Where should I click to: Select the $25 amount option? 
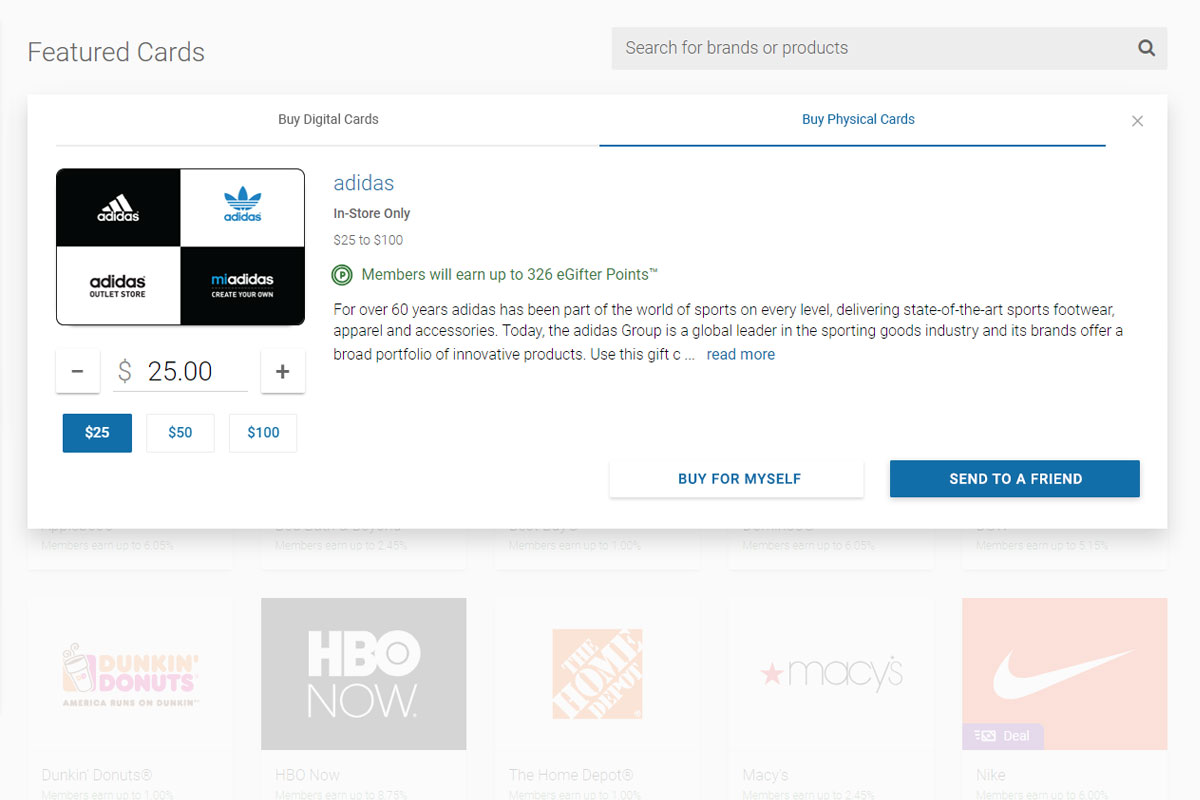[97, 433]
